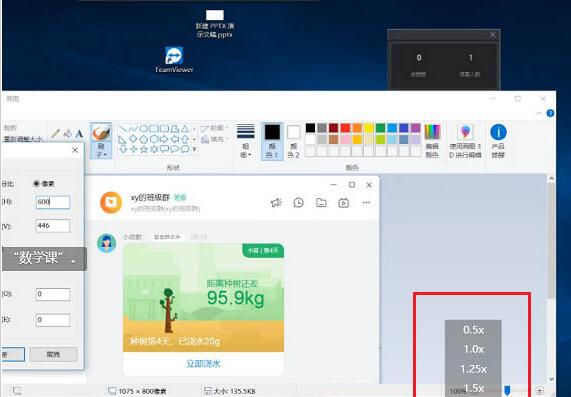The width and height of the screenshot is (571, 397).
Task: Click the horizontal field showing 600
Action: (x=53, y=202)
